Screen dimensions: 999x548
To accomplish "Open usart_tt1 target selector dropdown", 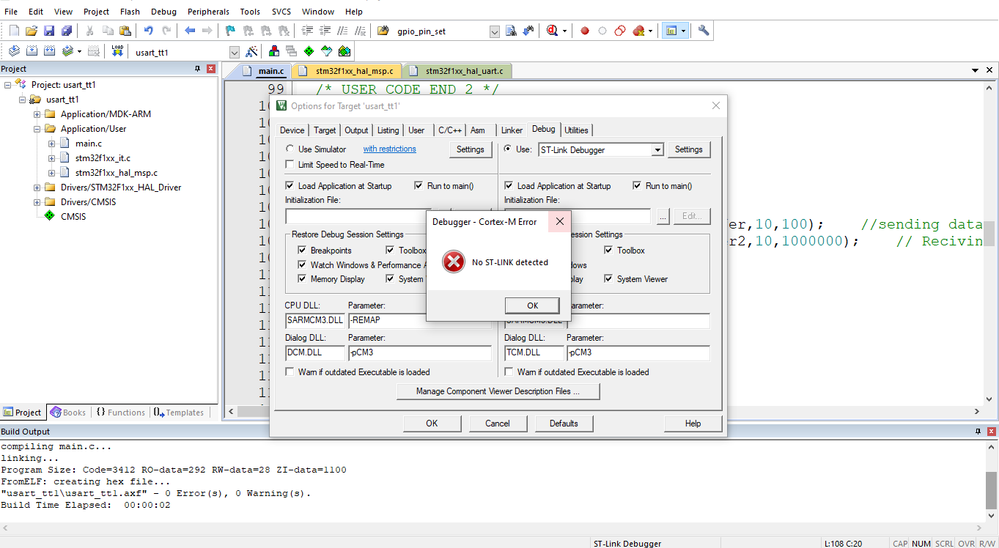I will click(234, 52).
